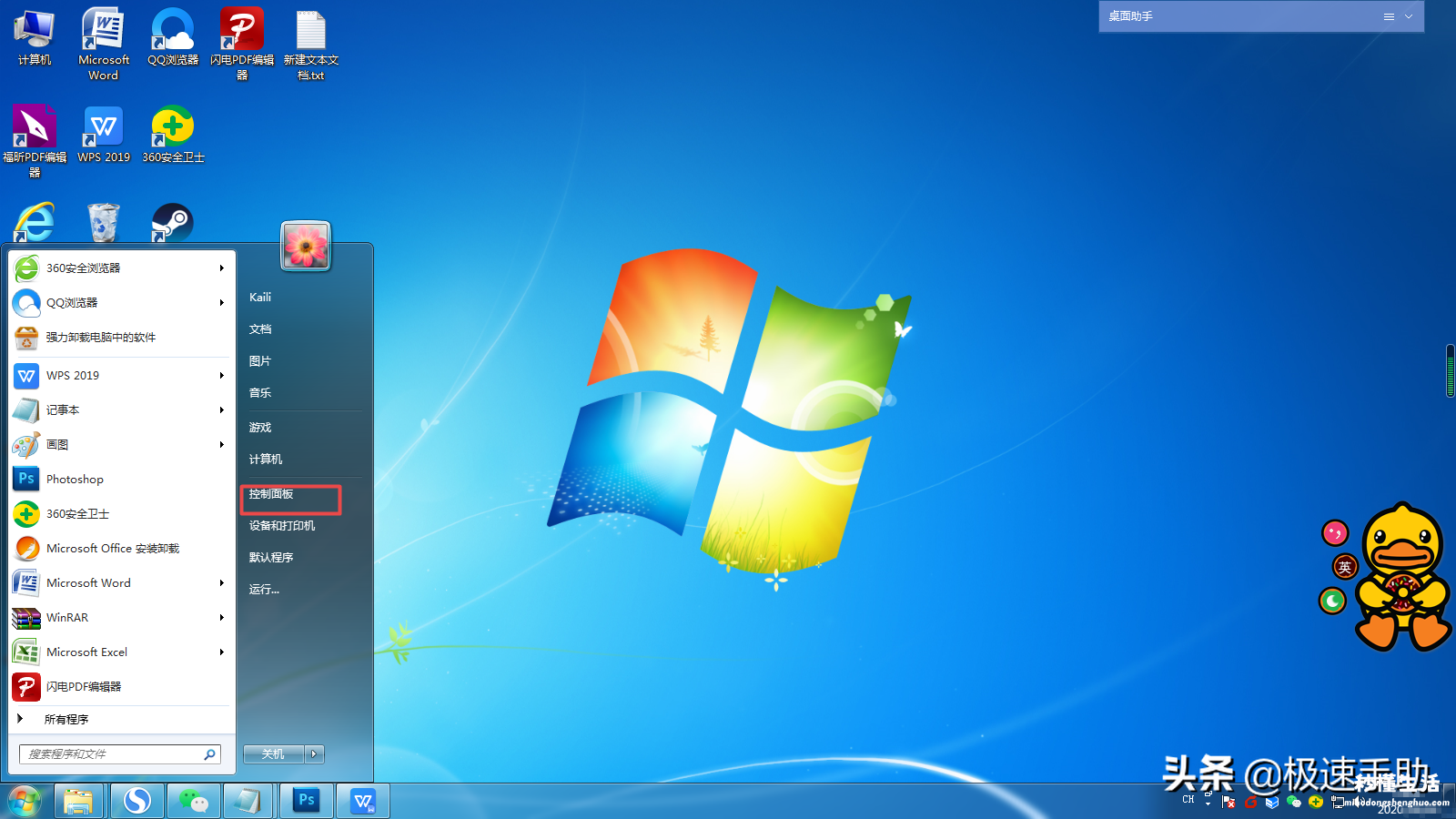Screen dimensions: 1456x819
Task: Launch 闪电PDF编辑器 from Start menu list
Action: 121,687
